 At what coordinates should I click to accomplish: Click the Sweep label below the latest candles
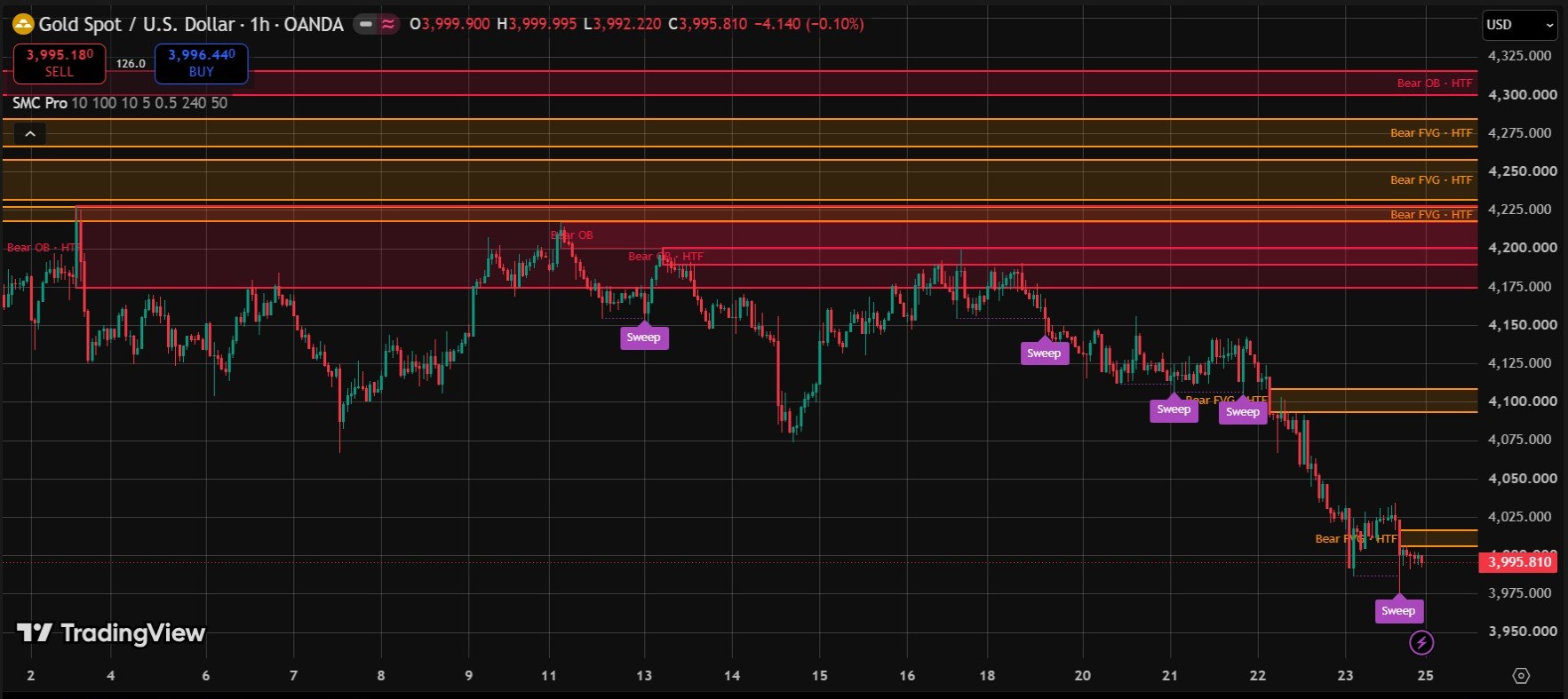tap(1398, 610)
